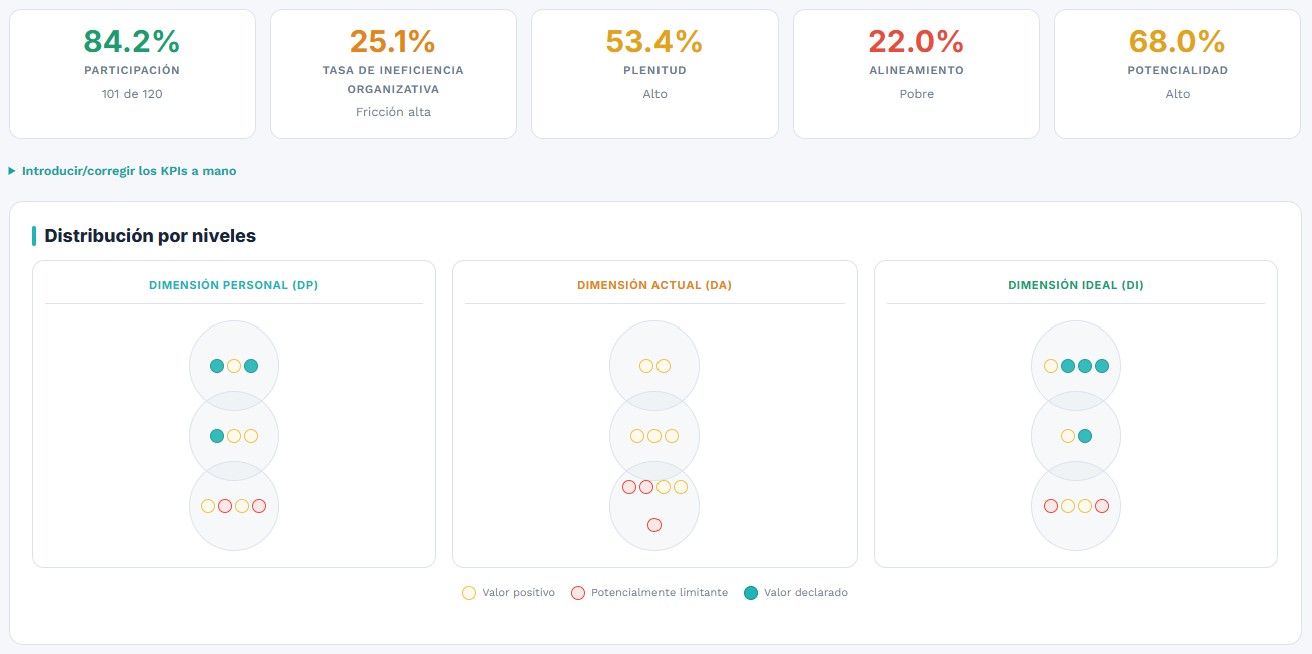Click the yellow dot in Dimensión Ideal's middle circle
The width and height of the screenshot is (1312, 654).
pyautogui.click(x=1068, y=436)
